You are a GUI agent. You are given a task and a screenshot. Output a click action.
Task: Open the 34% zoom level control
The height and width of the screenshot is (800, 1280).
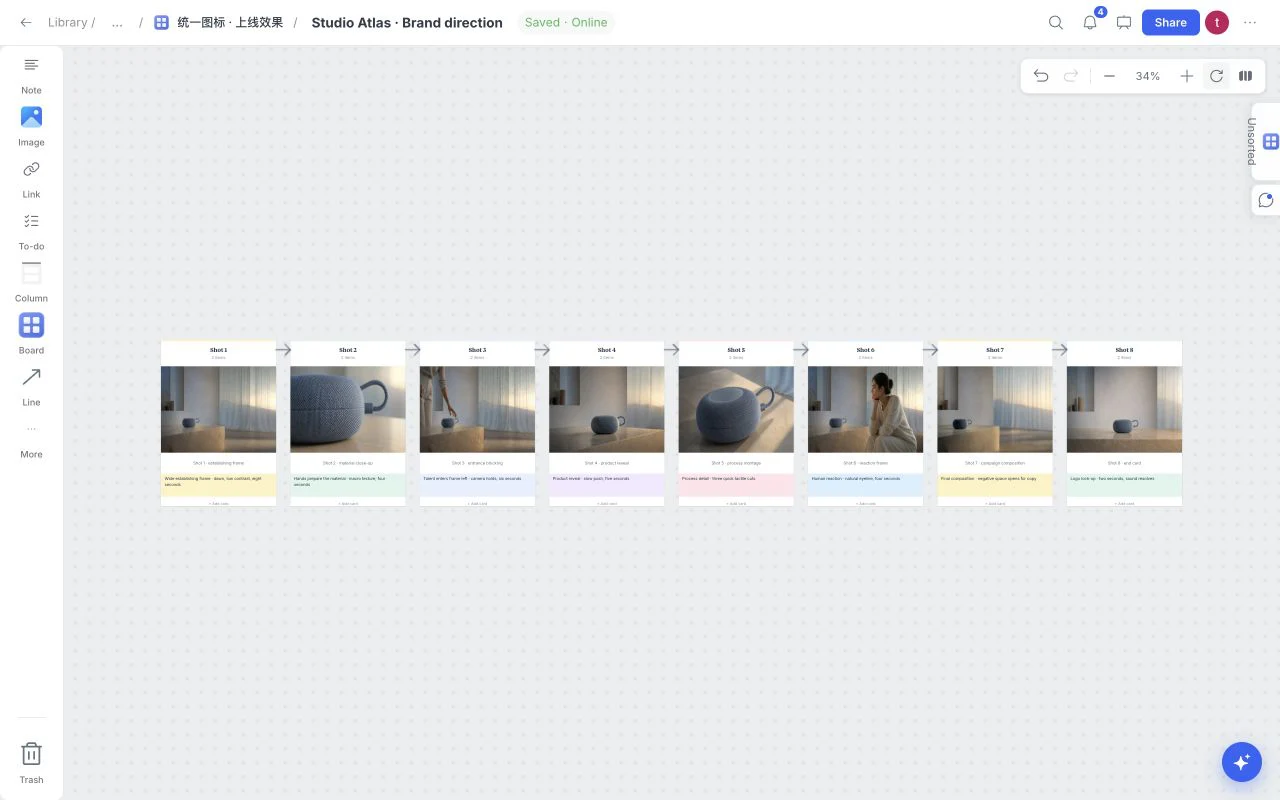click(x=1148, y=76)
